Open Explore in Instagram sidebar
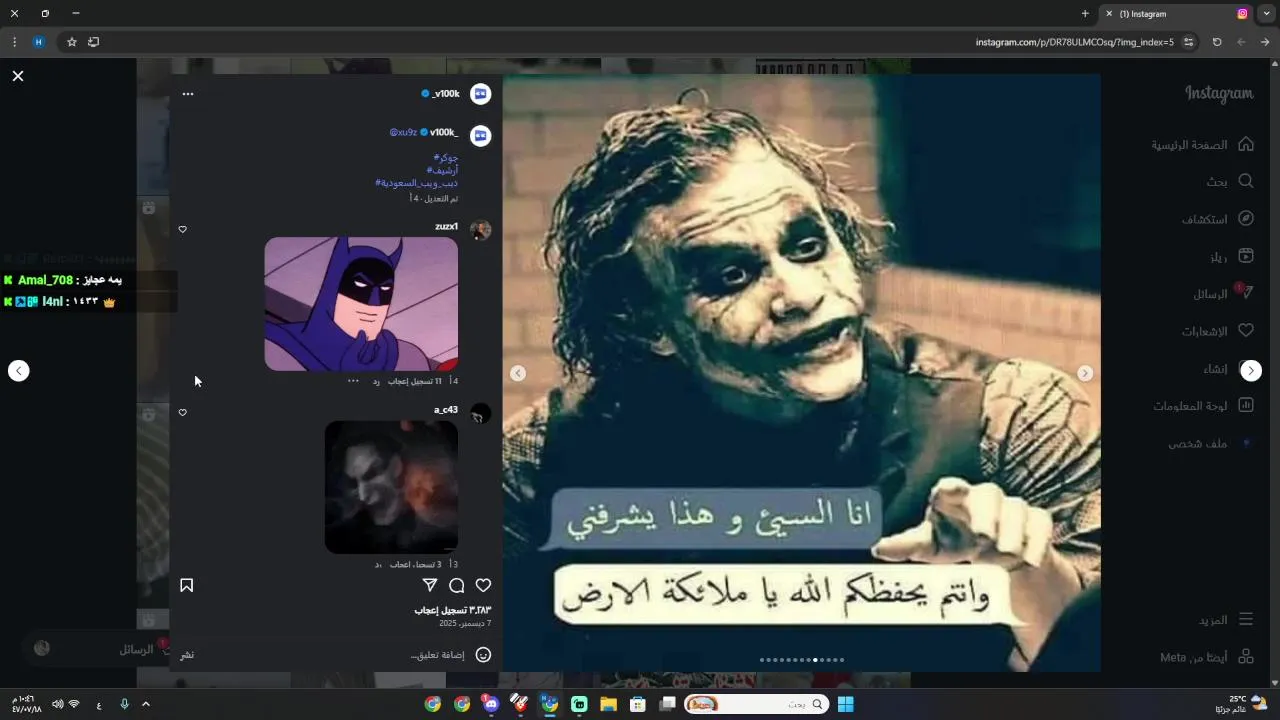1280x720 pixels. click(x=1217, y=218)
